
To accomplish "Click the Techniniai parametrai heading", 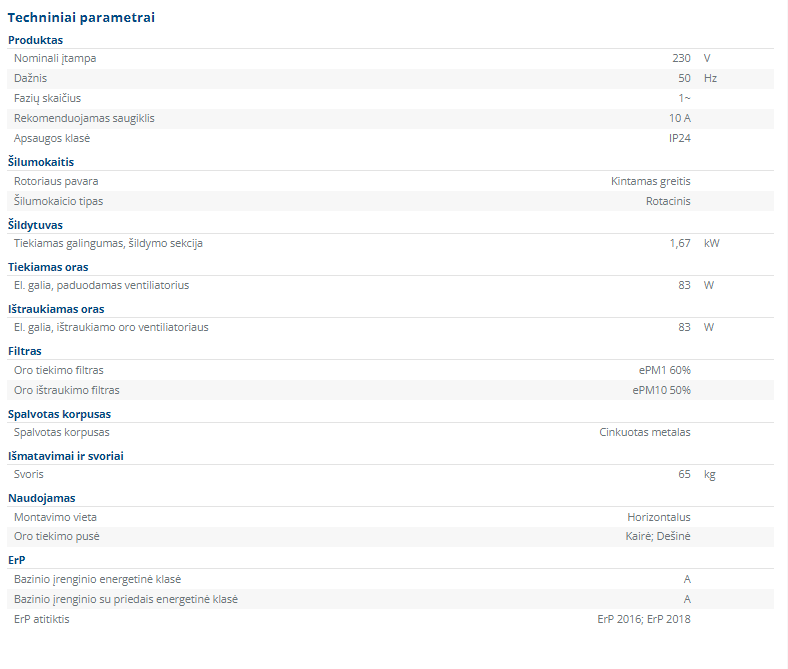I will pyautogui.click(x=81, y=18).
